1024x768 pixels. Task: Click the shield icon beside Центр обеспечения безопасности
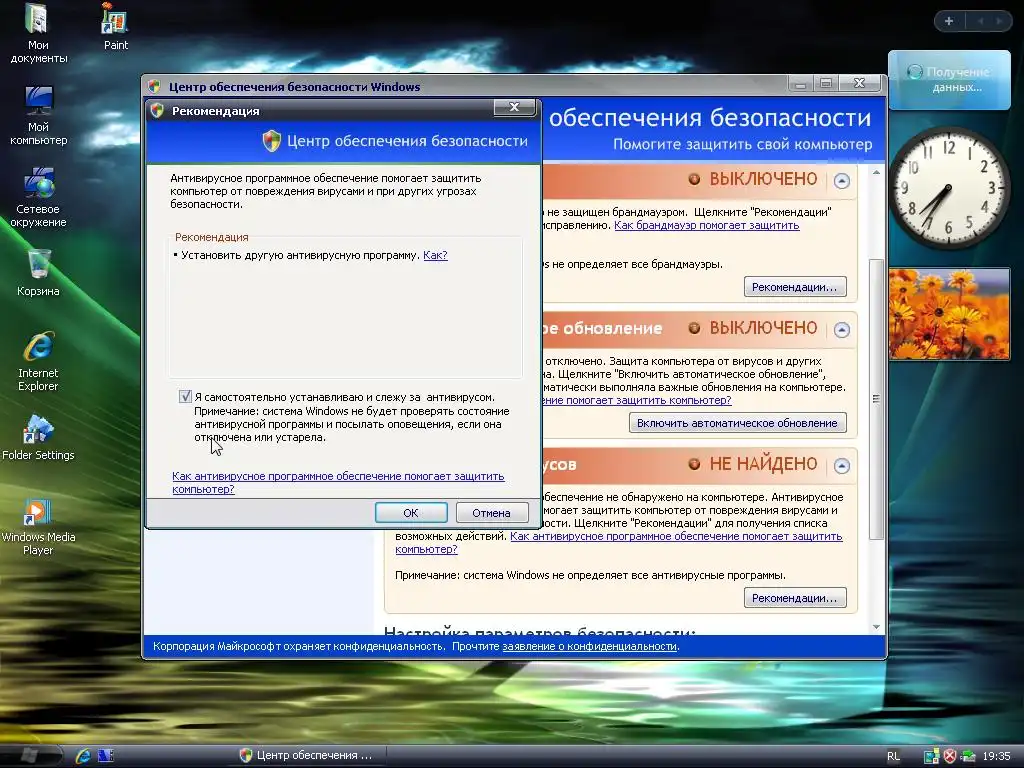(272, 141)
